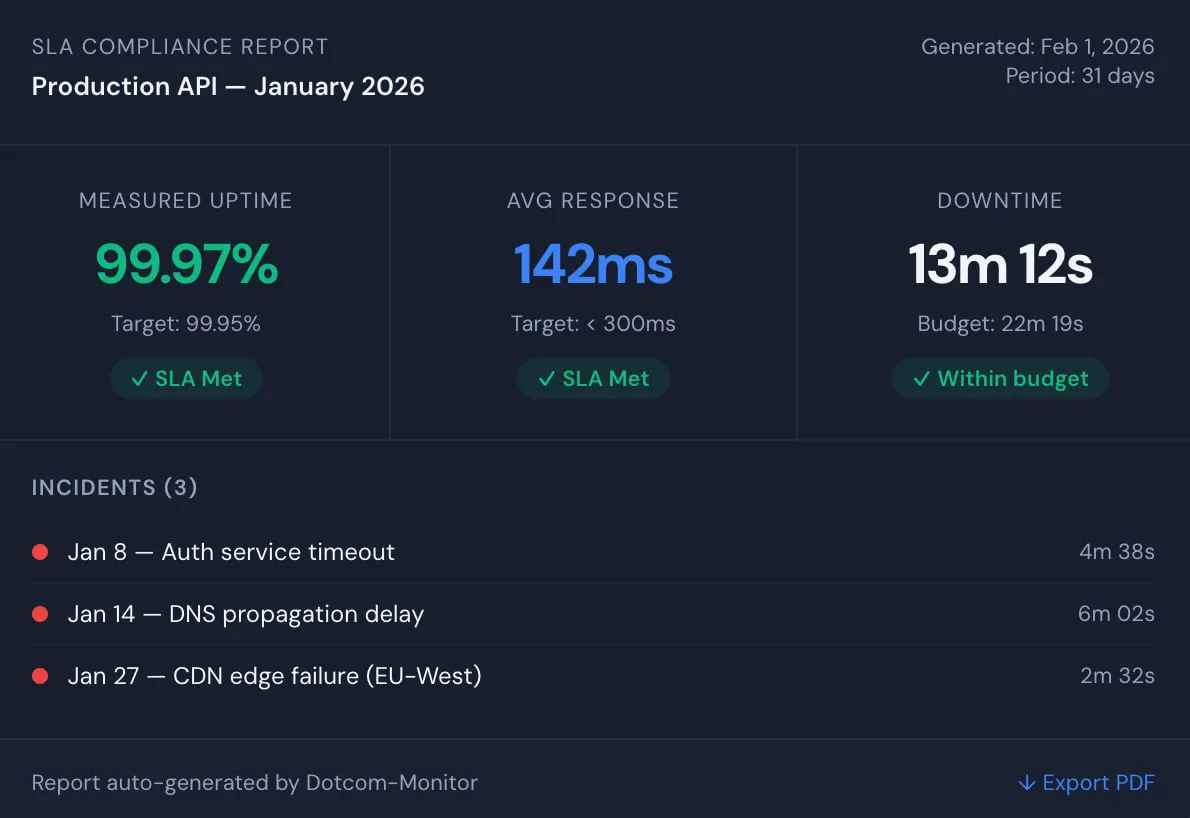
Task: Expand the Incidents (3) section
Action: 114,487
